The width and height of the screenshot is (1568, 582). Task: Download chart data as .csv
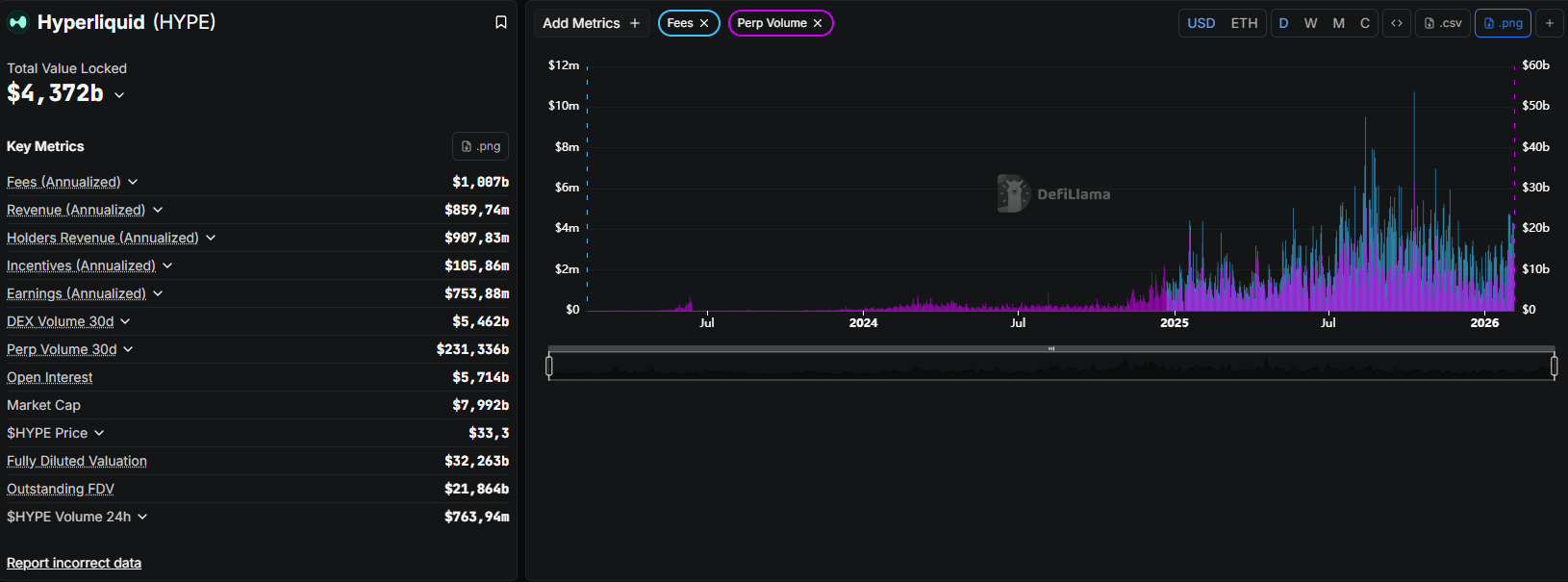(1443, 23)
